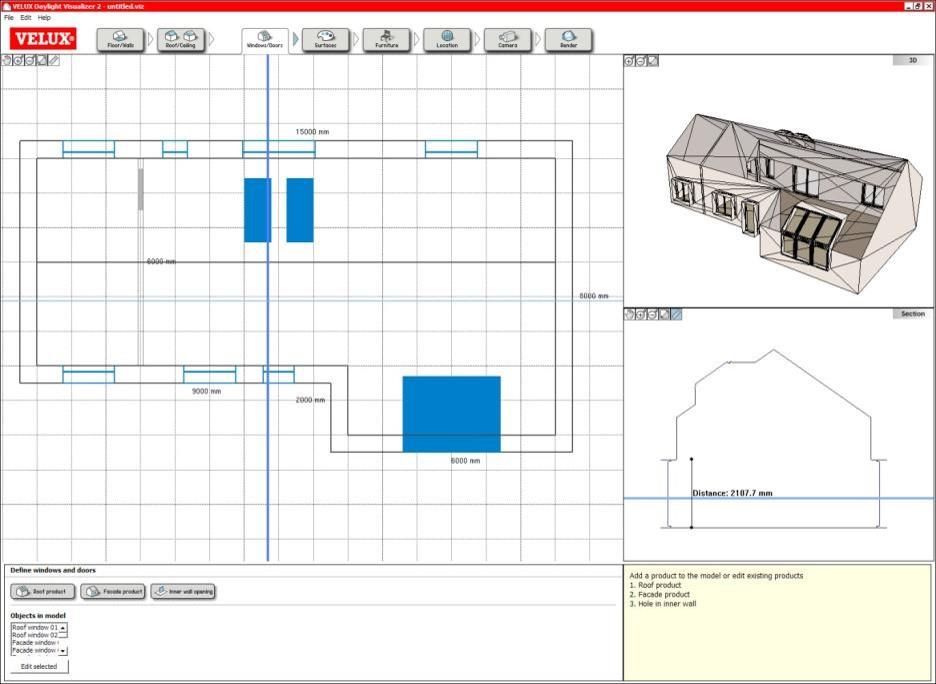The image size is (936, 684).
Task: Select the Location globe step
Action: [x=447, y=40]
